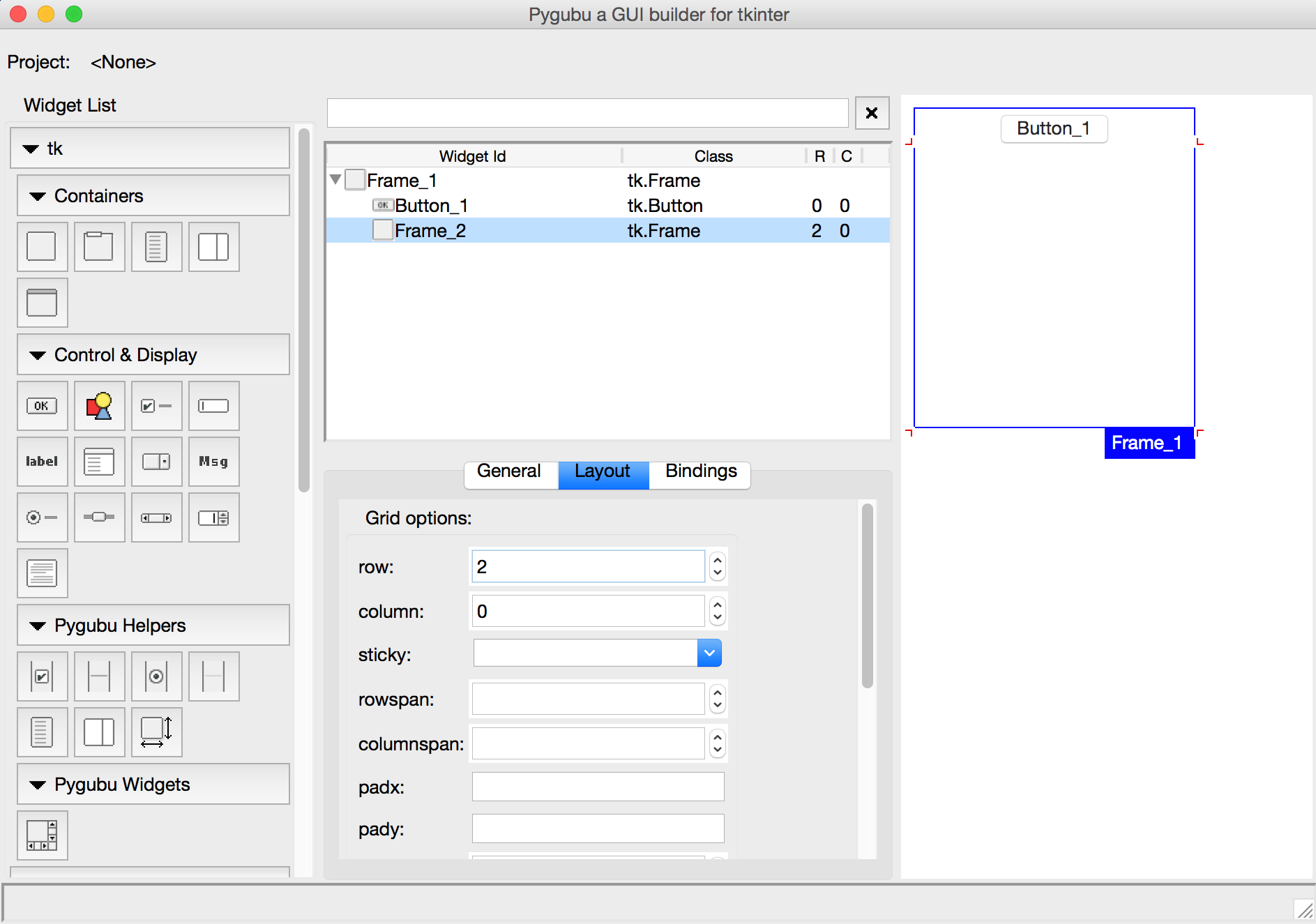Pick the split-pane icon under Containers
The image size is (1316, 924).
click(x=213, y=247)
